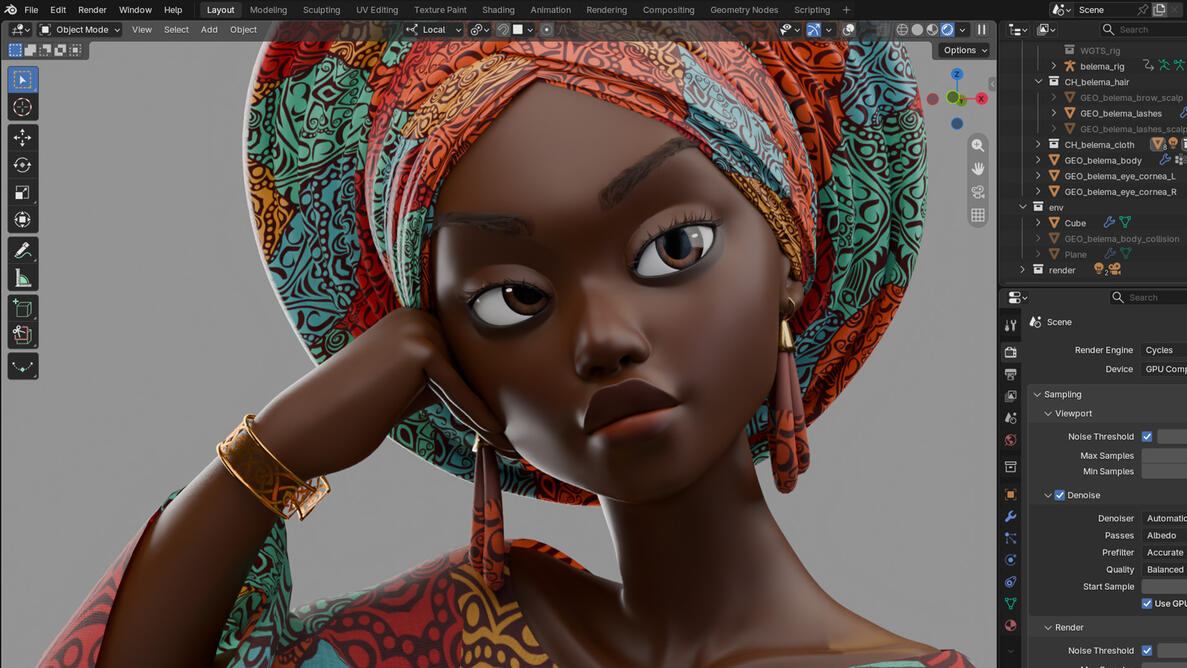Open the Object Mode dropdown
Image resolution: width=1187 pixels, height=668 pixels.
pos(79,30)
